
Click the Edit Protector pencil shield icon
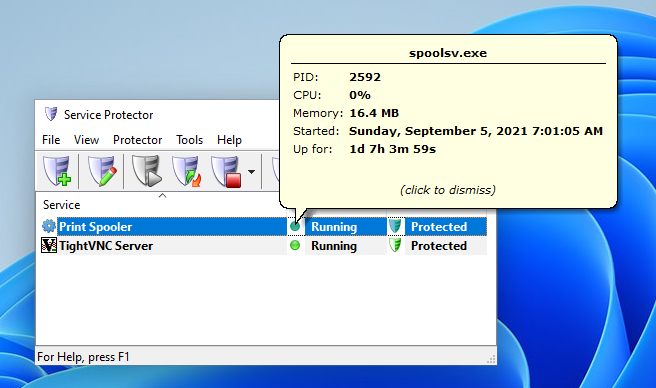(x=102, y=171)
